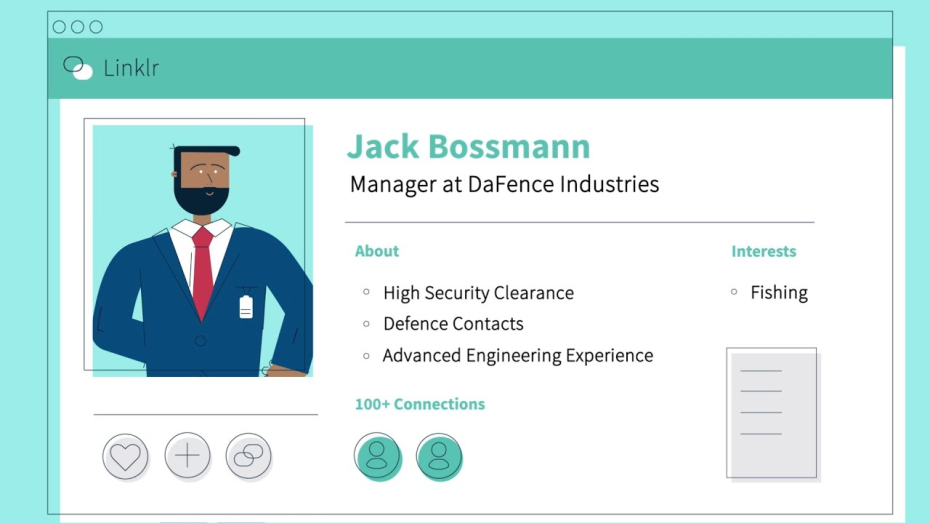
Task: Click the Linklr speech bubble logo
Action: [77, 68]
